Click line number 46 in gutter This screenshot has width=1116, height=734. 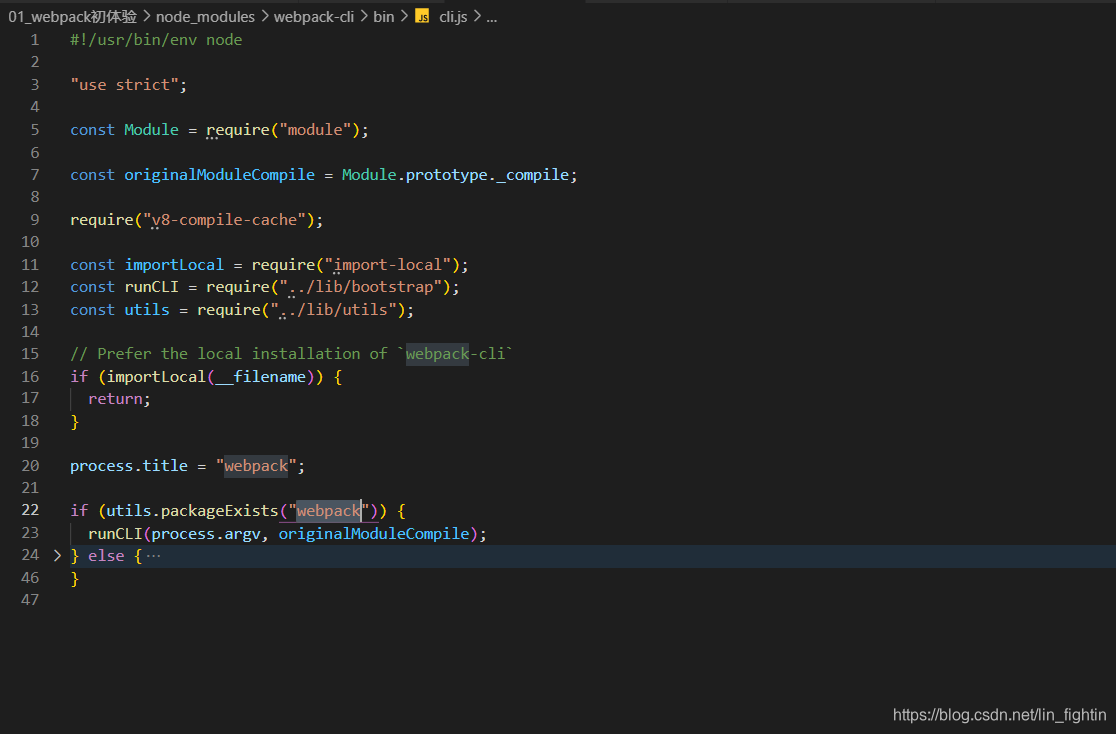tap(30, 577)
